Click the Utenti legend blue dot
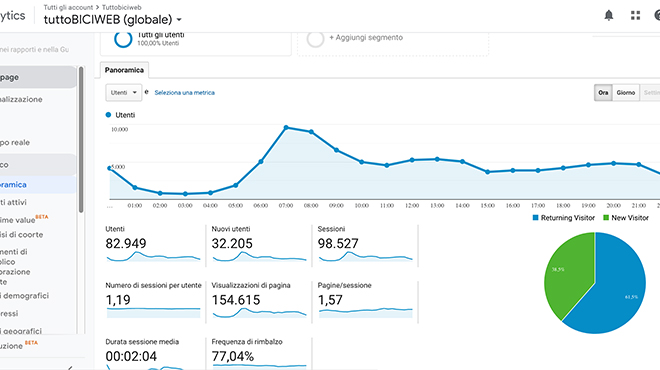Viewport: 660px width, 370px height. pyautogui.click(x=108, y=114)
